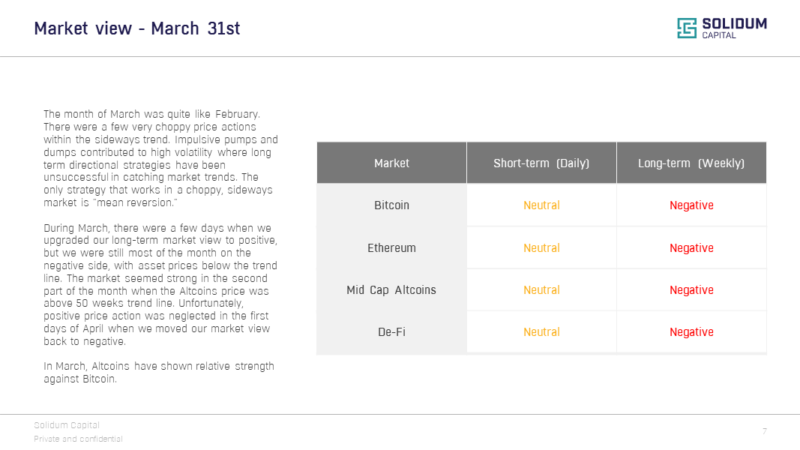This screenshot has width=800, height=450.
Task: Select the 'Market view - March 31st' slide title
Action: [137, 28]
